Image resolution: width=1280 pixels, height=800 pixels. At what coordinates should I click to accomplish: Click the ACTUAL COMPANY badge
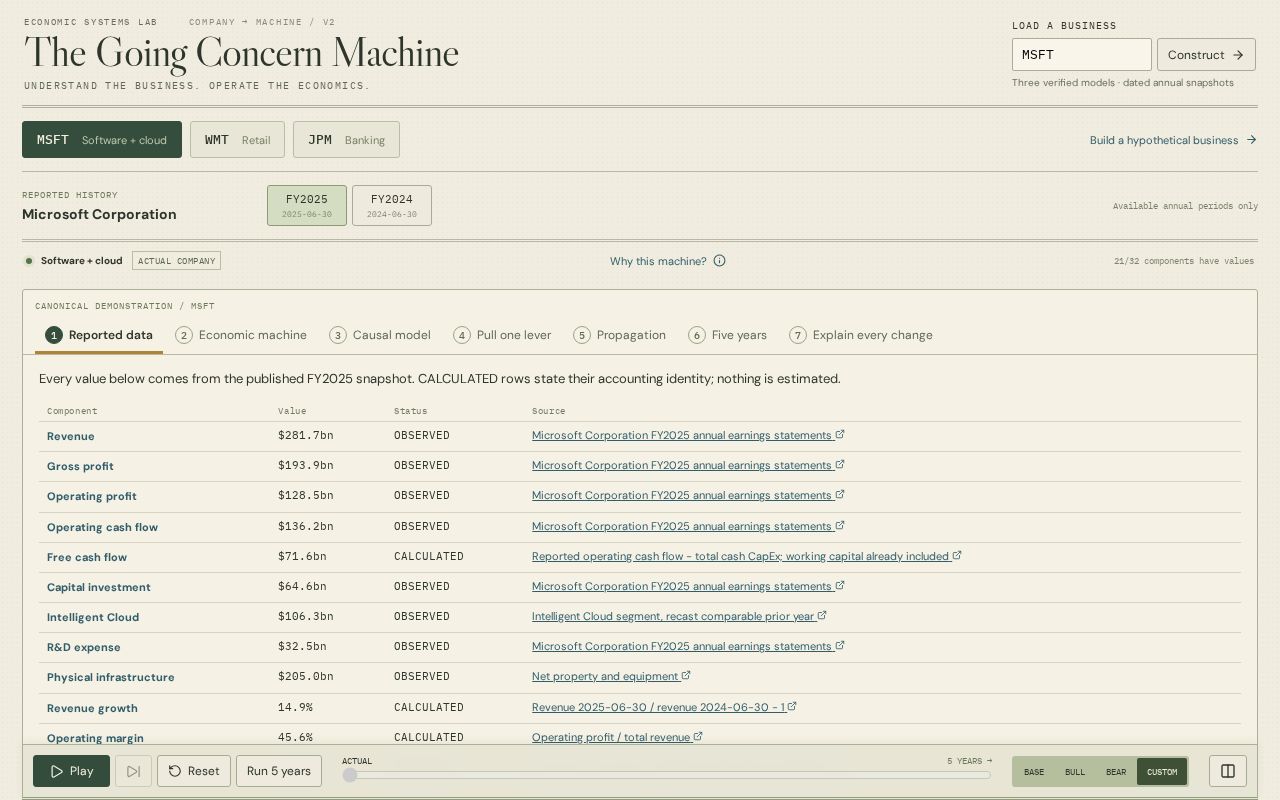pyautogui.click(x=176, y=261)
